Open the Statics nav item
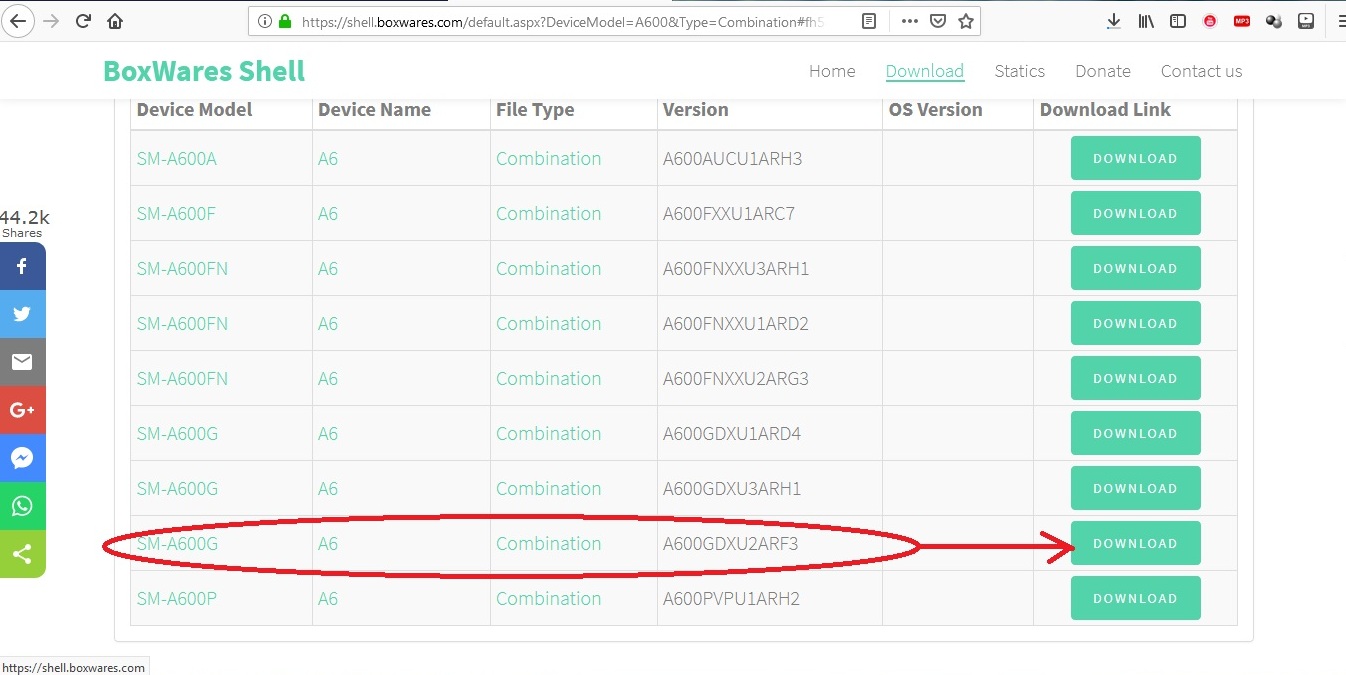The height and width of the screenshot is (675, 1346). click(1019, 71)
